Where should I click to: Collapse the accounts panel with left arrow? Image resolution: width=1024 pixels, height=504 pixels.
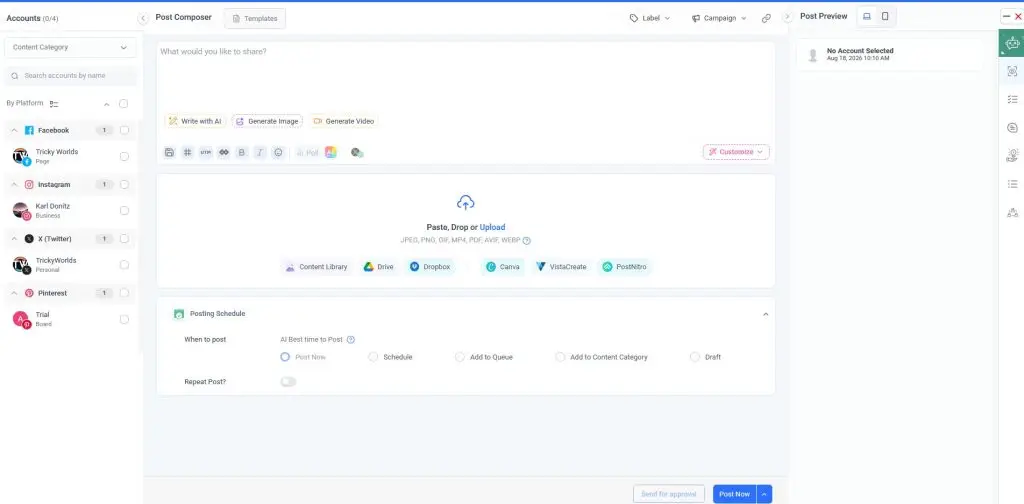[143, 18]
